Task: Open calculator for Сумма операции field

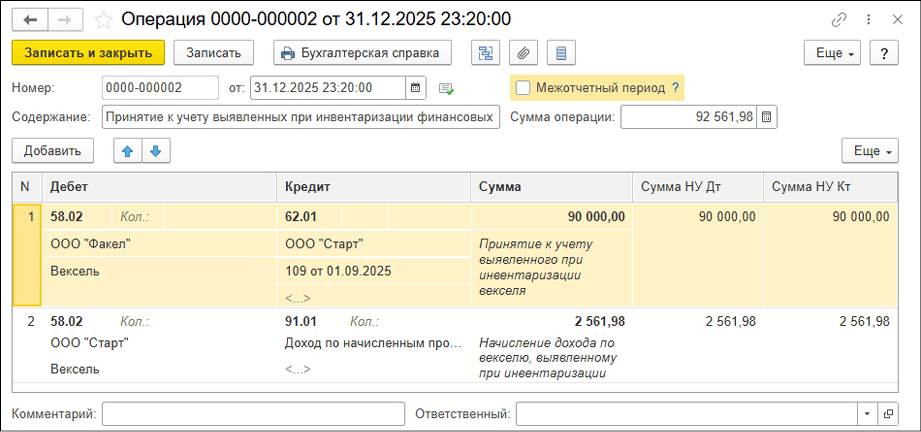Action: [767, 117]
